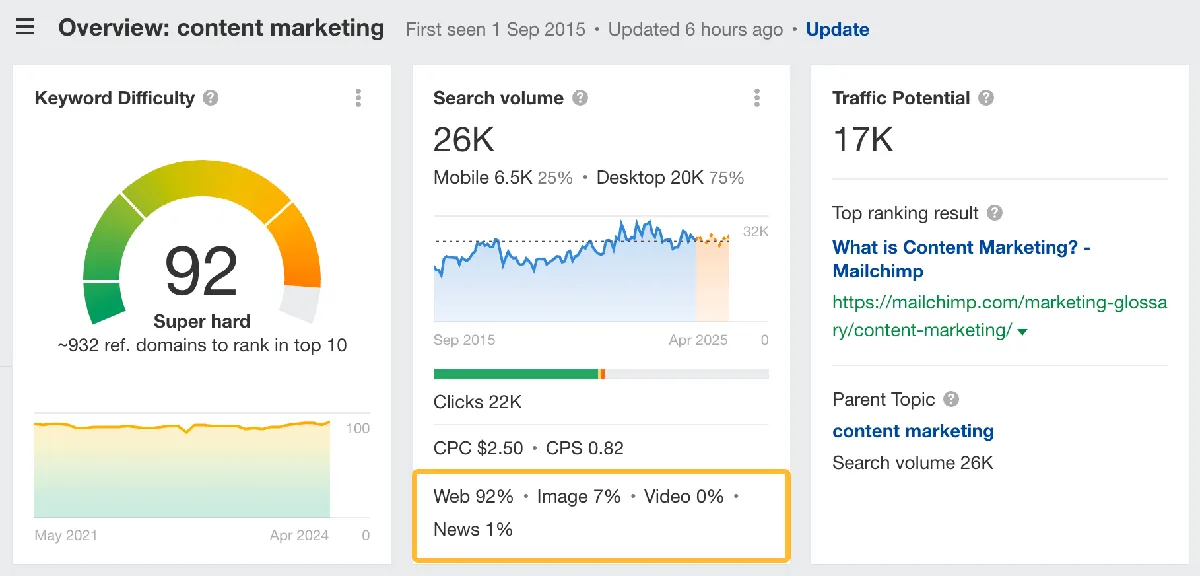Click the 'News 1%' search type share
Image resolution: width=1200 pixels, height=576 pixels.
pos(473,529)
